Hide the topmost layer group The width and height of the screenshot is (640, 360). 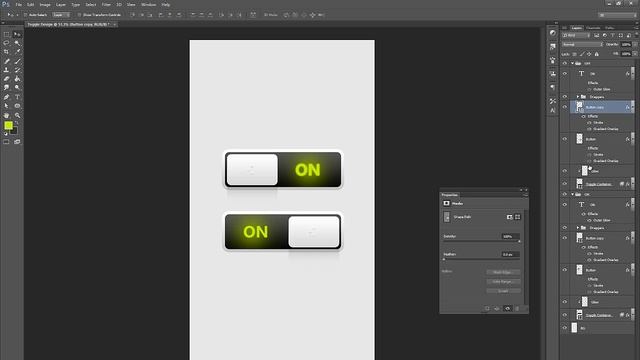point(565,63)
